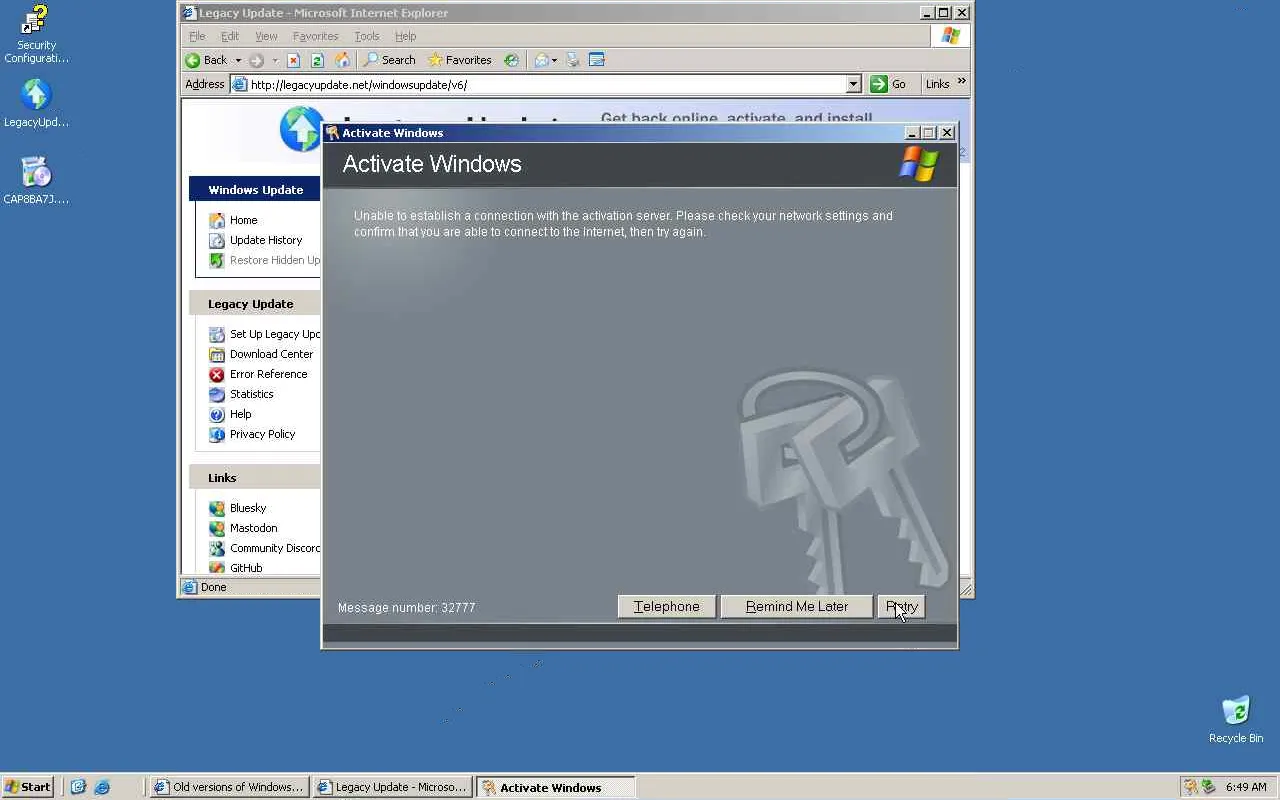Open the Security Configuration desktop icon
This screenshot has width=1280, height=800.
click(x=36, y=34)
